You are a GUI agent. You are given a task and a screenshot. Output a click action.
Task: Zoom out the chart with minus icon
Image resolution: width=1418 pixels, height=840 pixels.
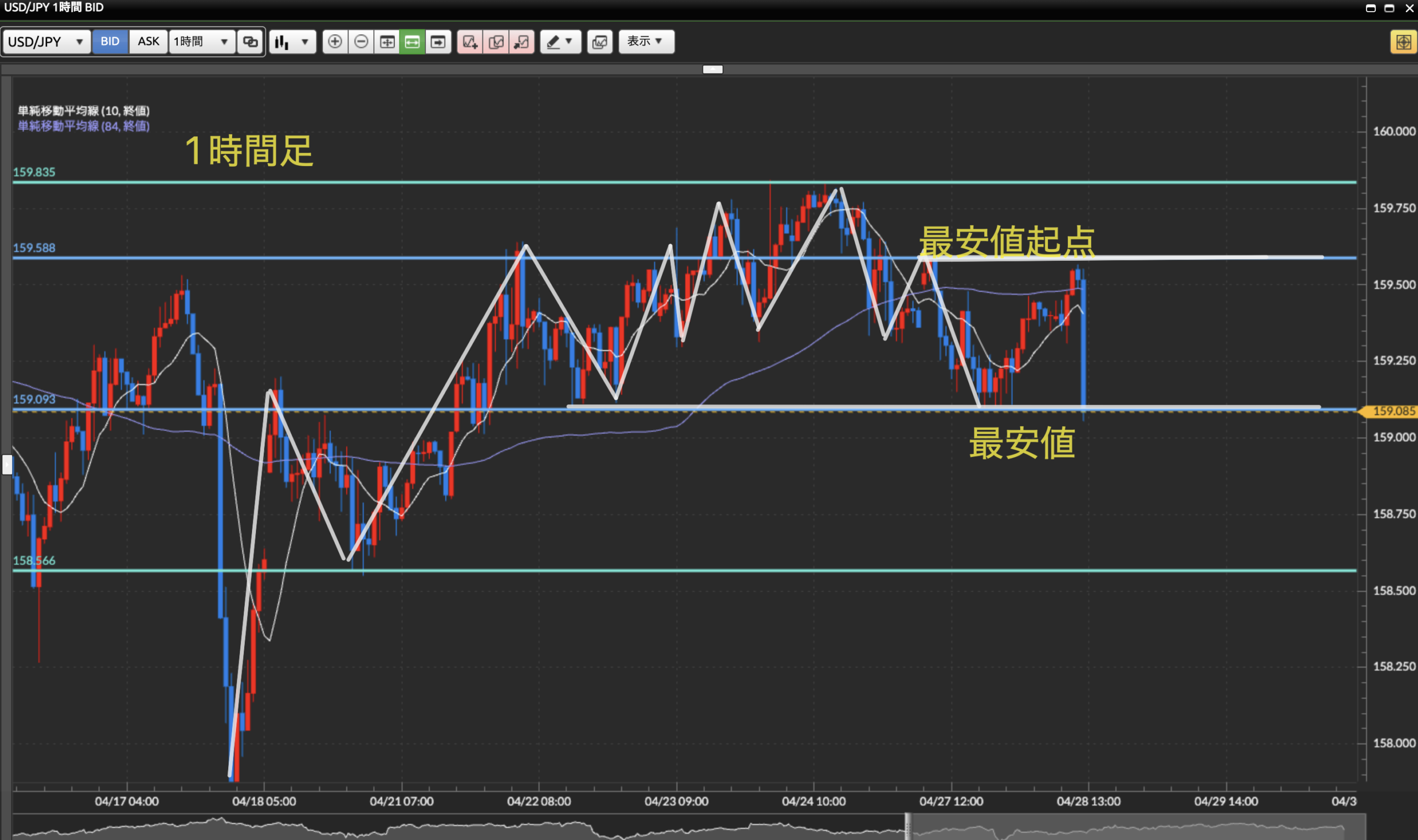tap(361, 42)
